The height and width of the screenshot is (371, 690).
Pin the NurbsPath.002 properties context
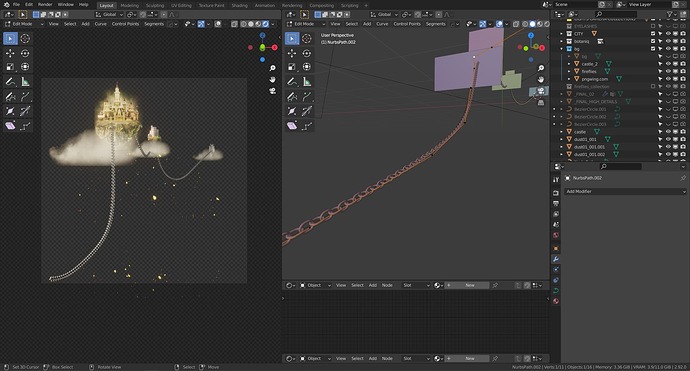pyautogui.click(x=683, y=178)
